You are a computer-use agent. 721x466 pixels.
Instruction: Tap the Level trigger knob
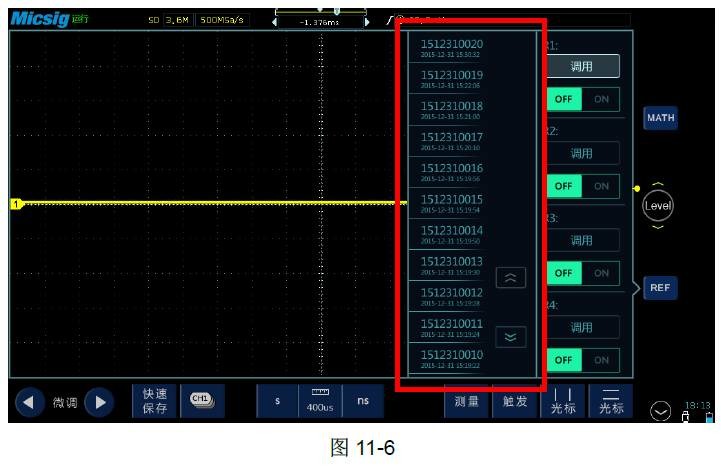(x=658, y=206)
